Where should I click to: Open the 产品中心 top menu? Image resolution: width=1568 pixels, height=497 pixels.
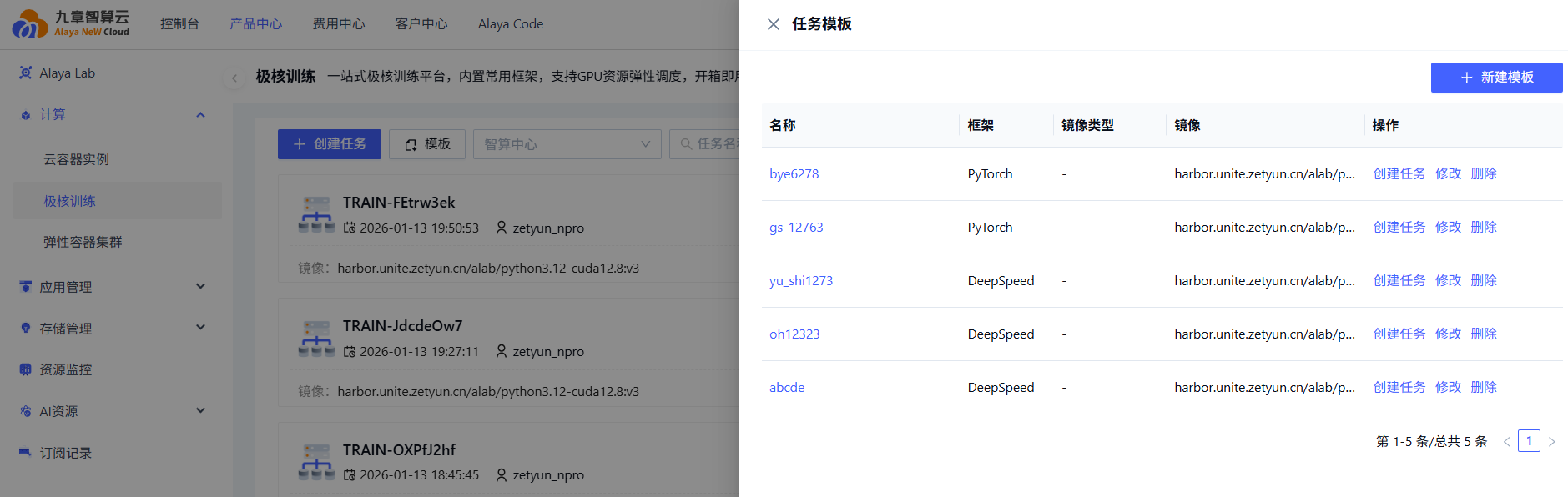(256, 23)
